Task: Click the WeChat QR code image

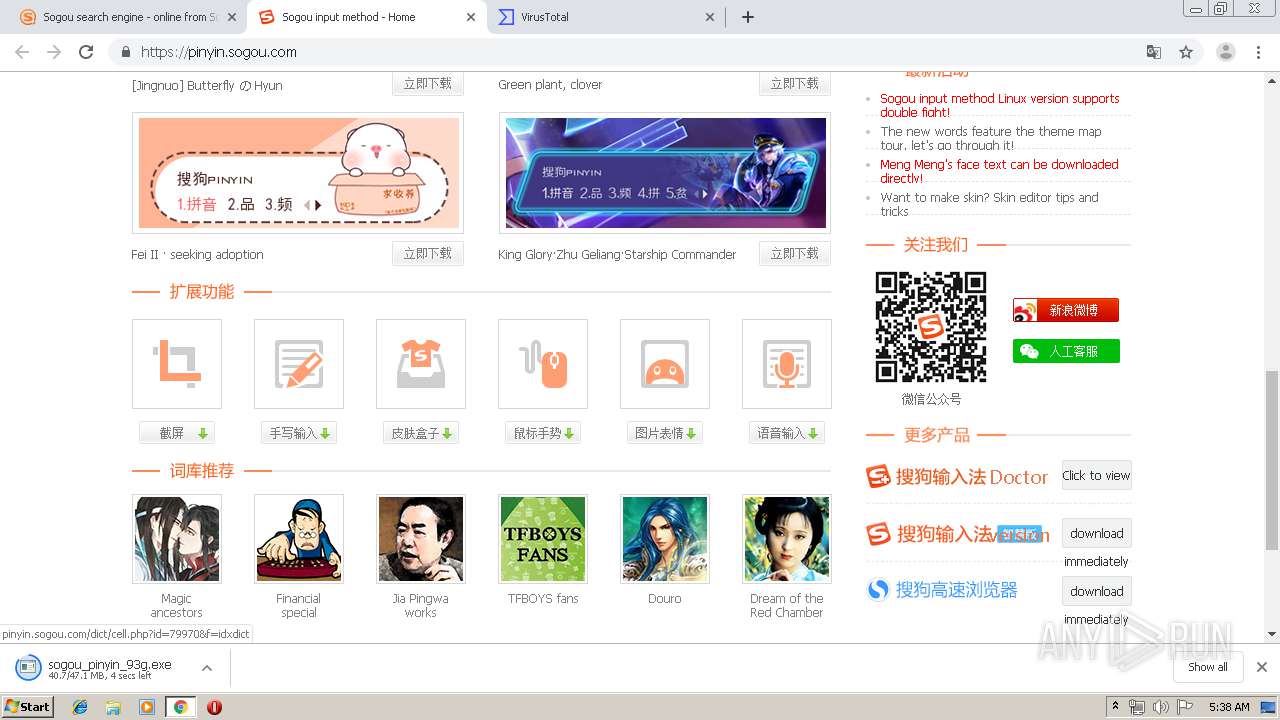Action: (931, 327)
